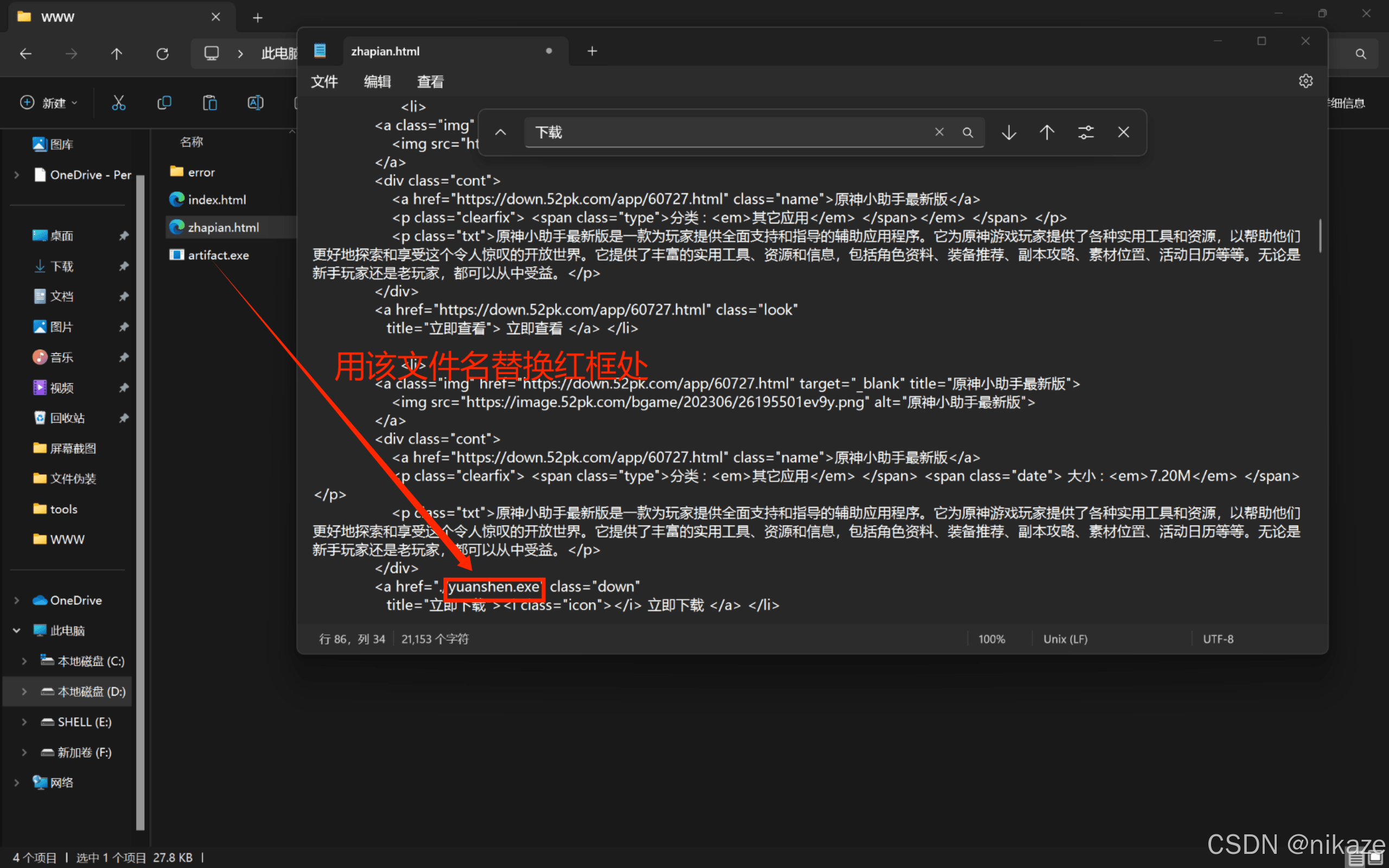Find next match with down arrow
Screen dimensions: 1389x868
click(1009, 132)
